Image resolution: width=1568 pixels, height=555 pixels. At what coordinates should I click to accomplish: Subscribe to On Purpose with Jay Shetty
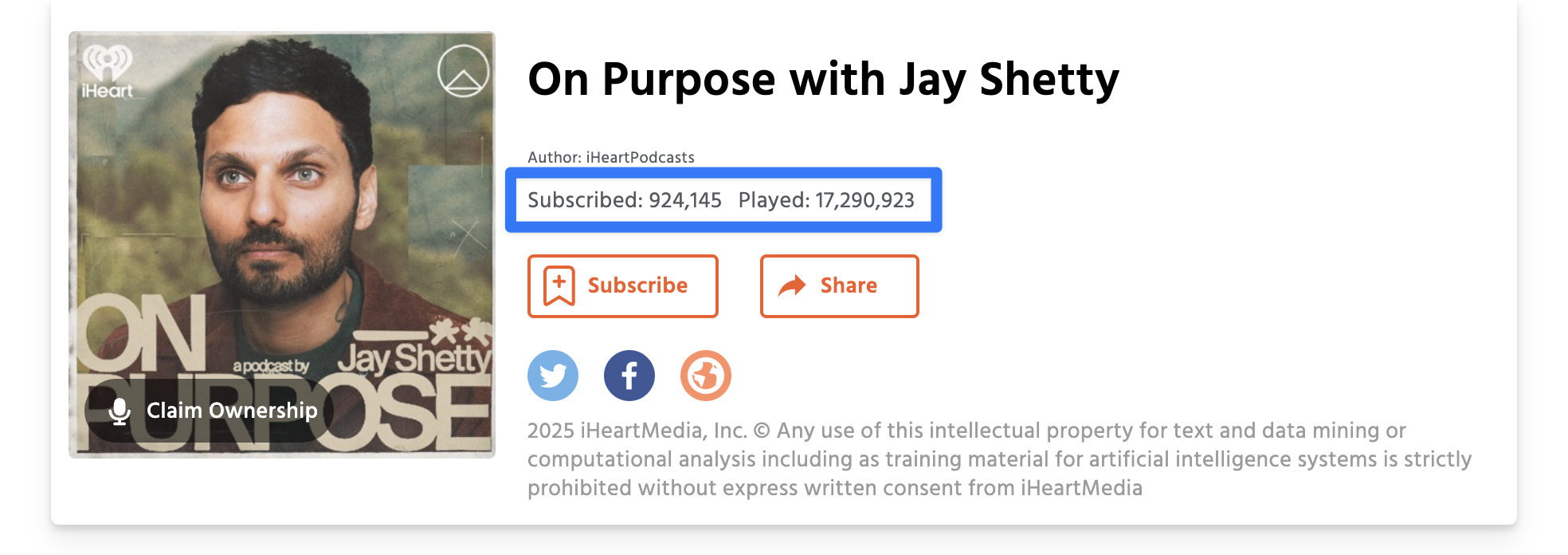(623, 285)
